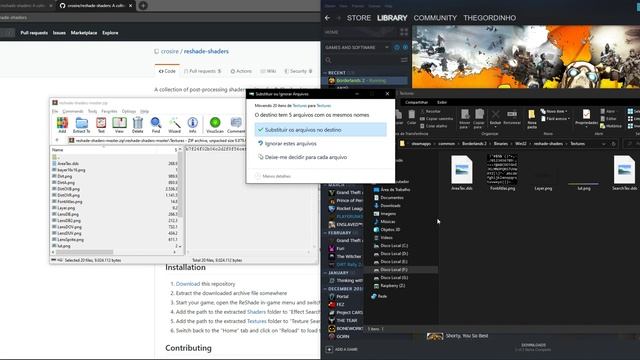Select FontAtlas.png in WinRAR file list

69,202
